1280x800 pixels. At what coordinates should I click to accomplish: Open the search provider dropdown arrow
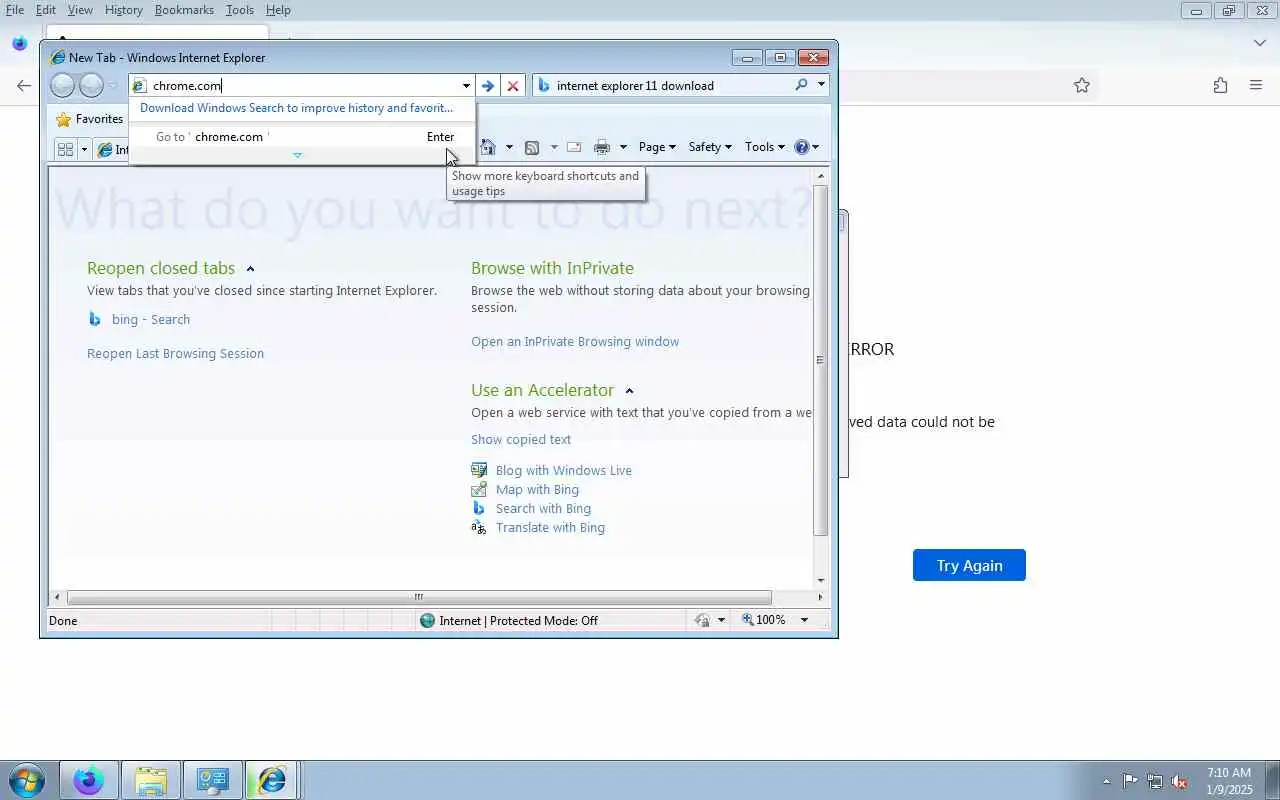pyautogui.click(x=821, y=85)
